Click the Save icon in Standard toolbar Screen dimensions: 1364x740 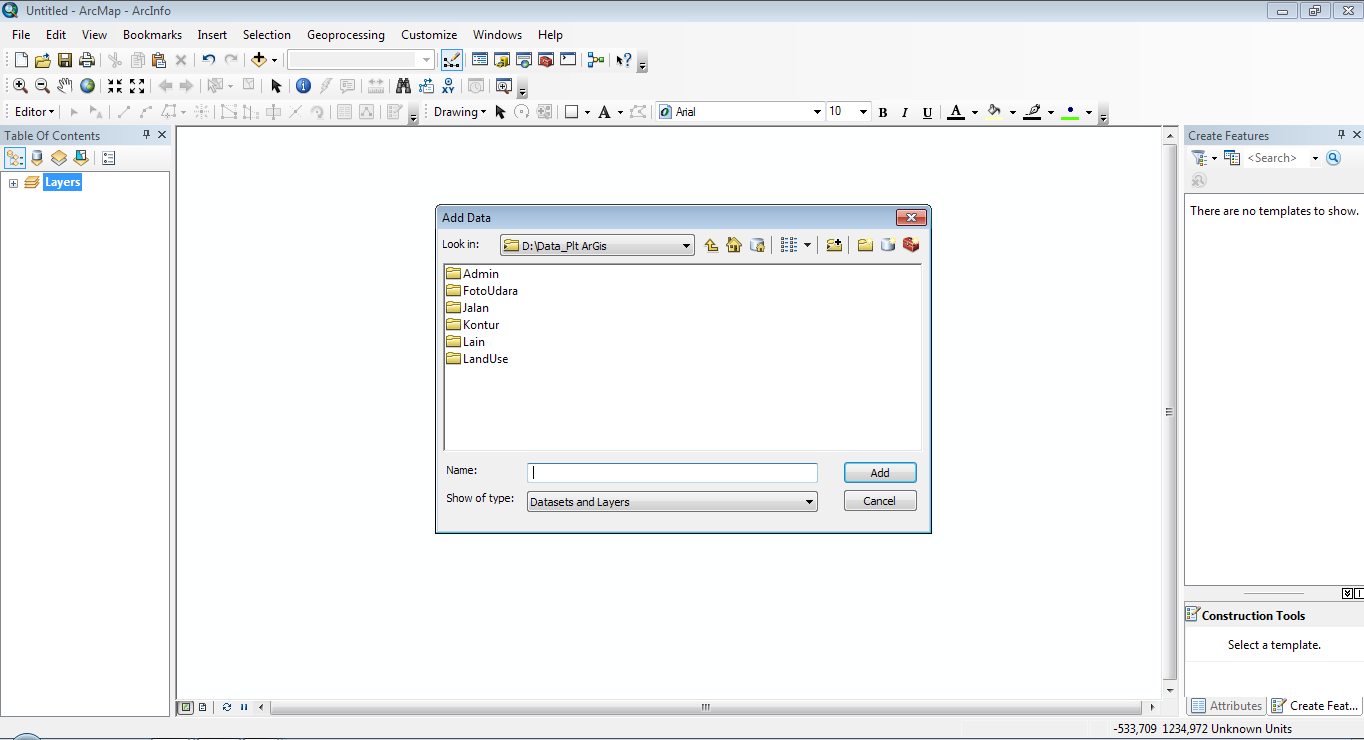click(x=65, y=60)
